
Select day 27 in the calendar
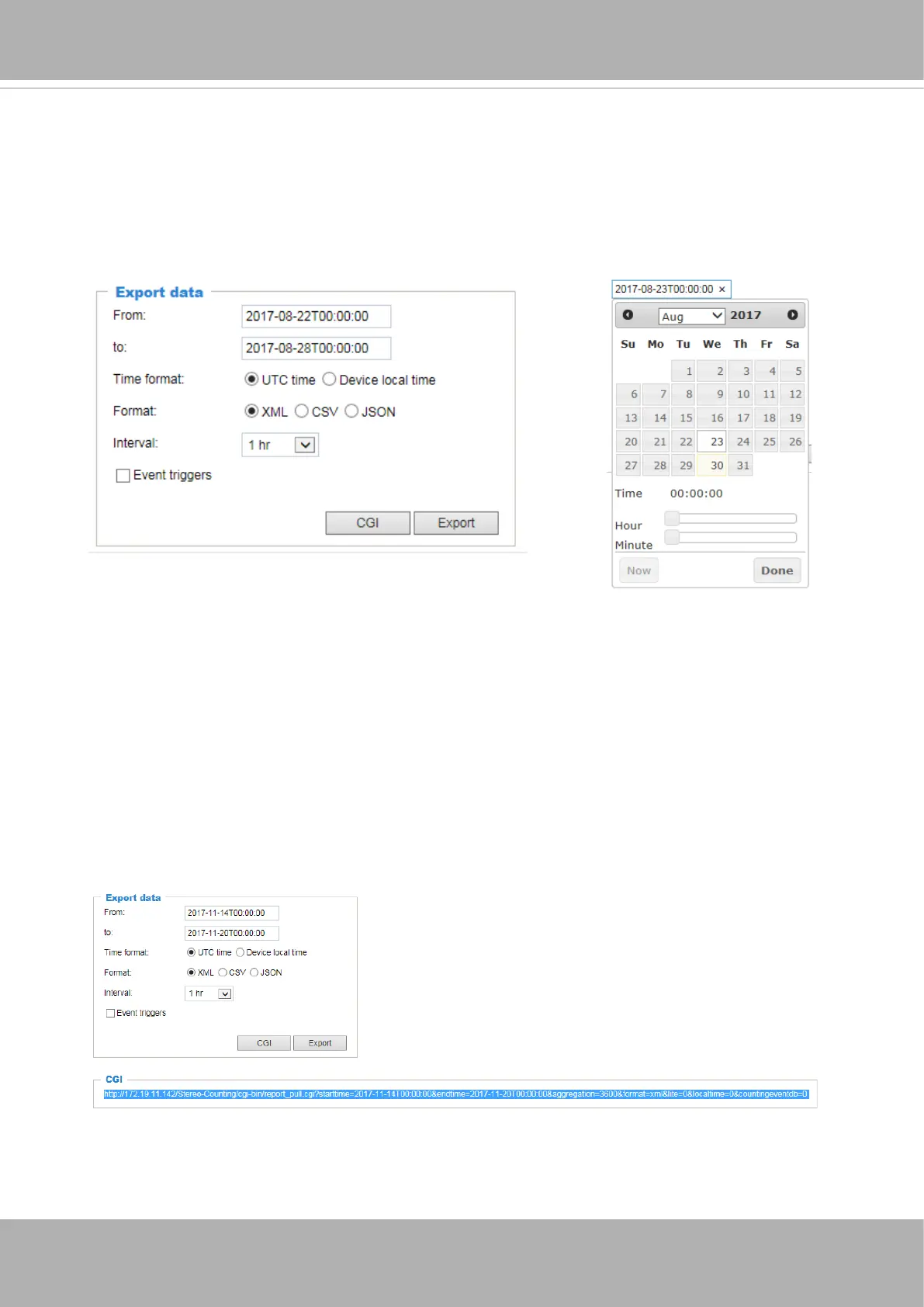click(x=628, y=466)
